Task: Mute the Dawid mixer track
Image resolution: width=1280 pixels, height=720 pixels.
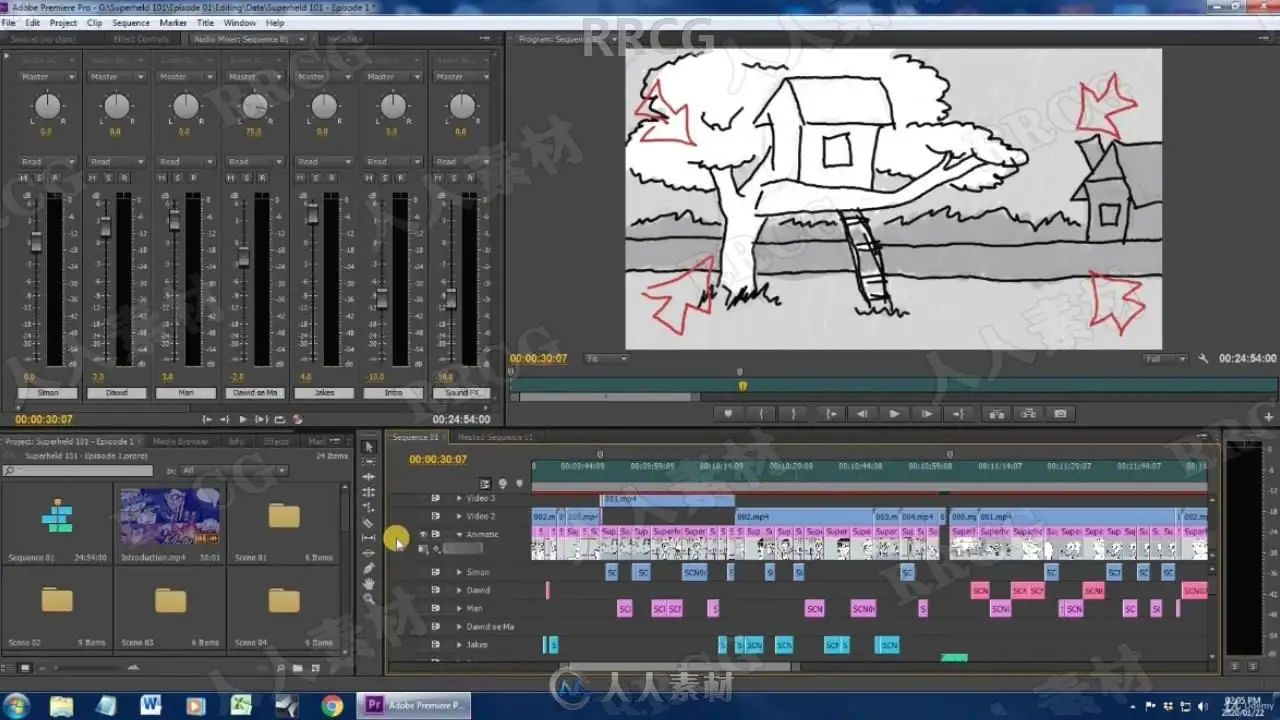Action: [92, 178]
